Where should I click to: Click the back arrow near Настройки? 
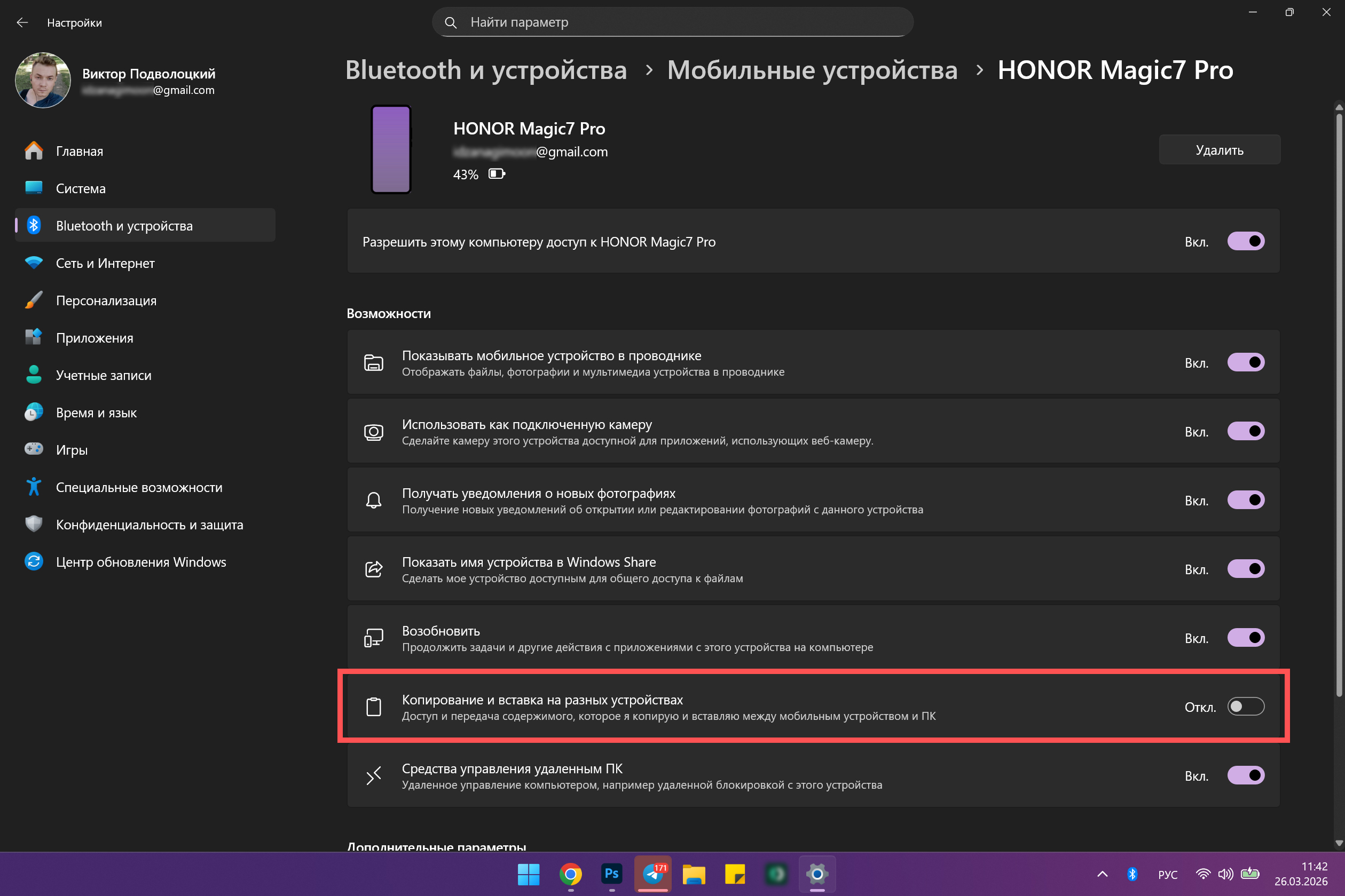[x=22, y=22]
